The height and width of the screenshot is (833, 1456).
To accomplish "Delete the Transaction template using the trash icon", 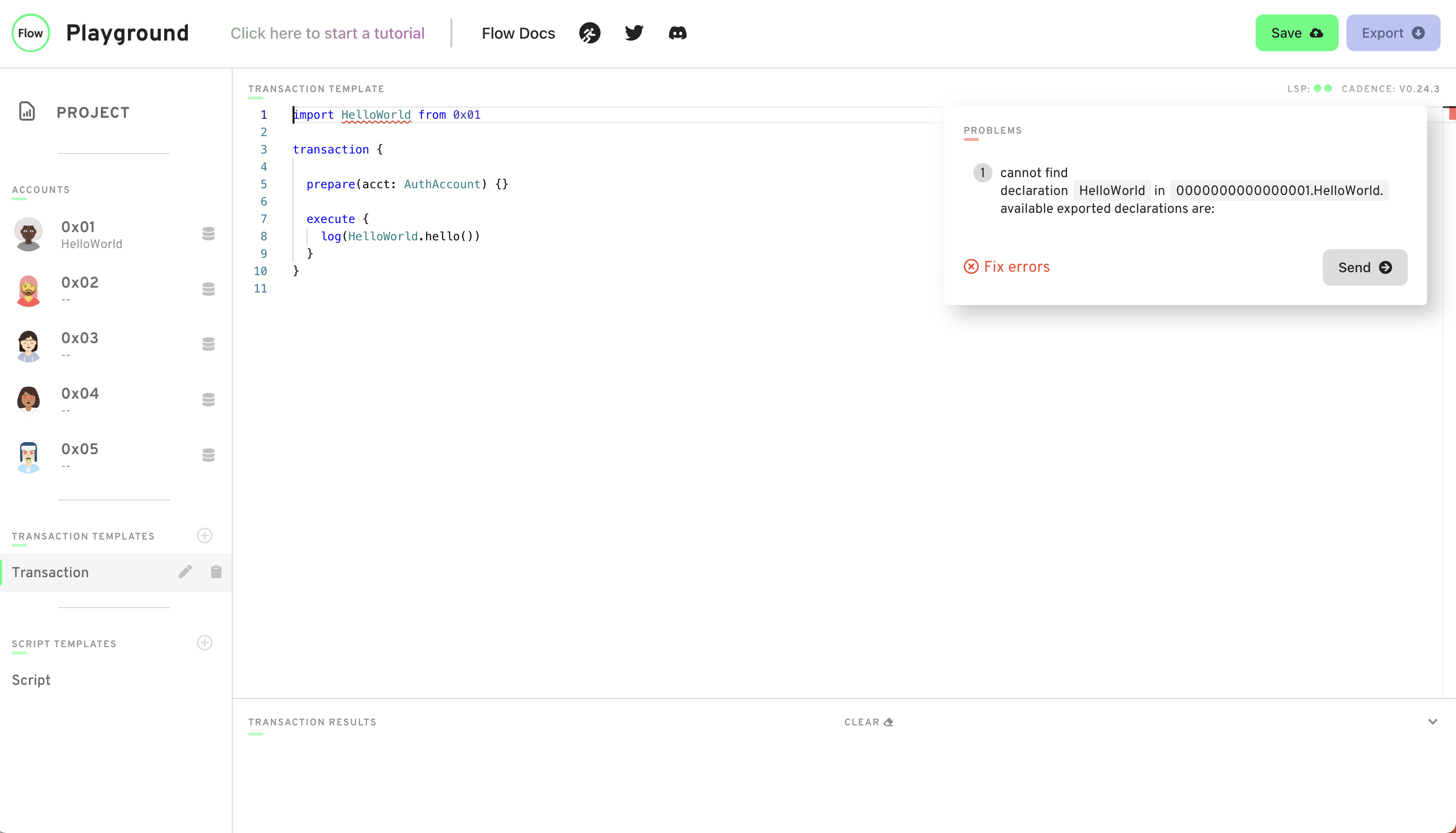I will 216,571.
